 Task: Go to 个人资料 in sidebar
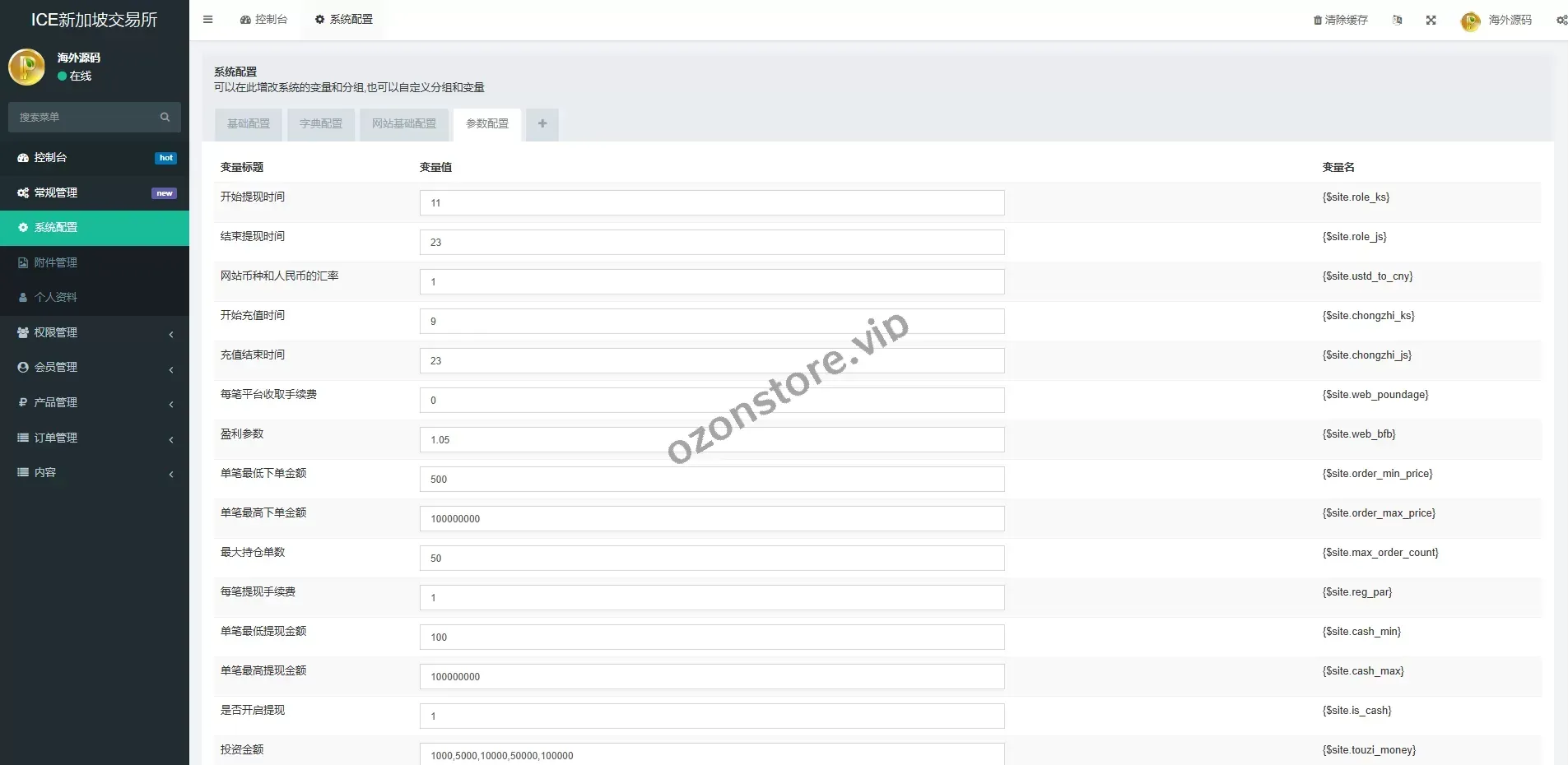click(56, 297)
